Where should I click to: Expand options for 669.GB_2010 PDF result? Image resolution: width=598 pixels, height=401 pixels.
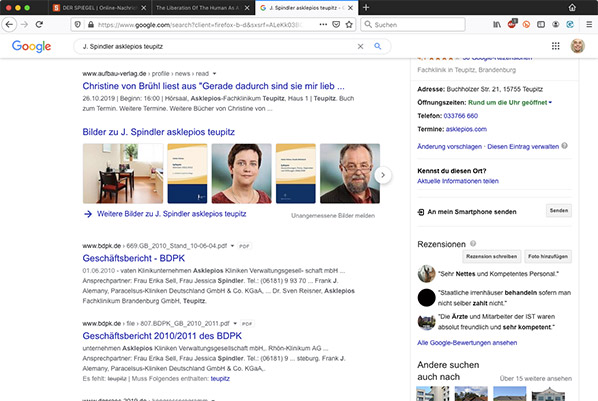coord(232,246)
